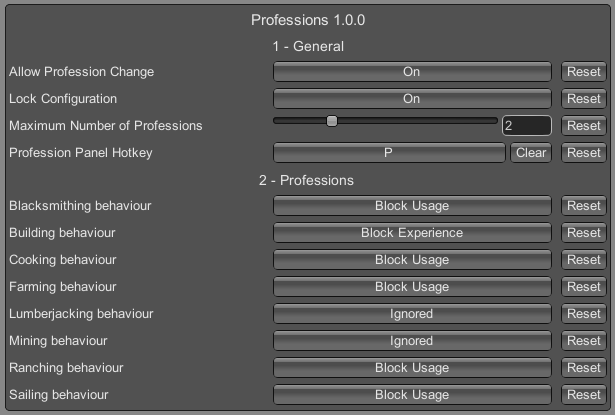This screenshot has height=415, width=615.
Task: Click the Maximum Number of Professions label
Action: [106, 126]
